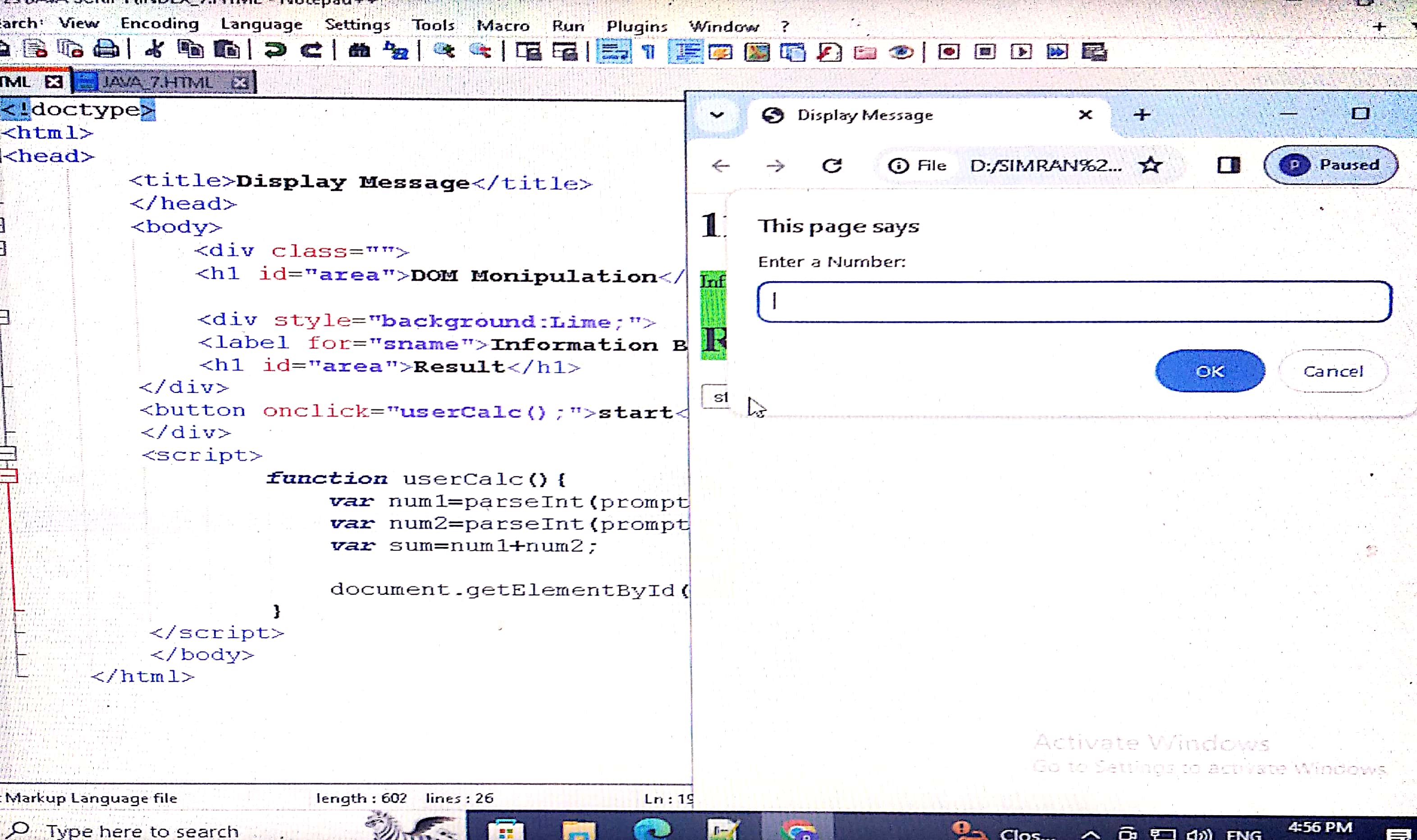Collapse fold marker beside script tag
The width and height of the screenshot is (1417, 840).
[x=8, y=453]
